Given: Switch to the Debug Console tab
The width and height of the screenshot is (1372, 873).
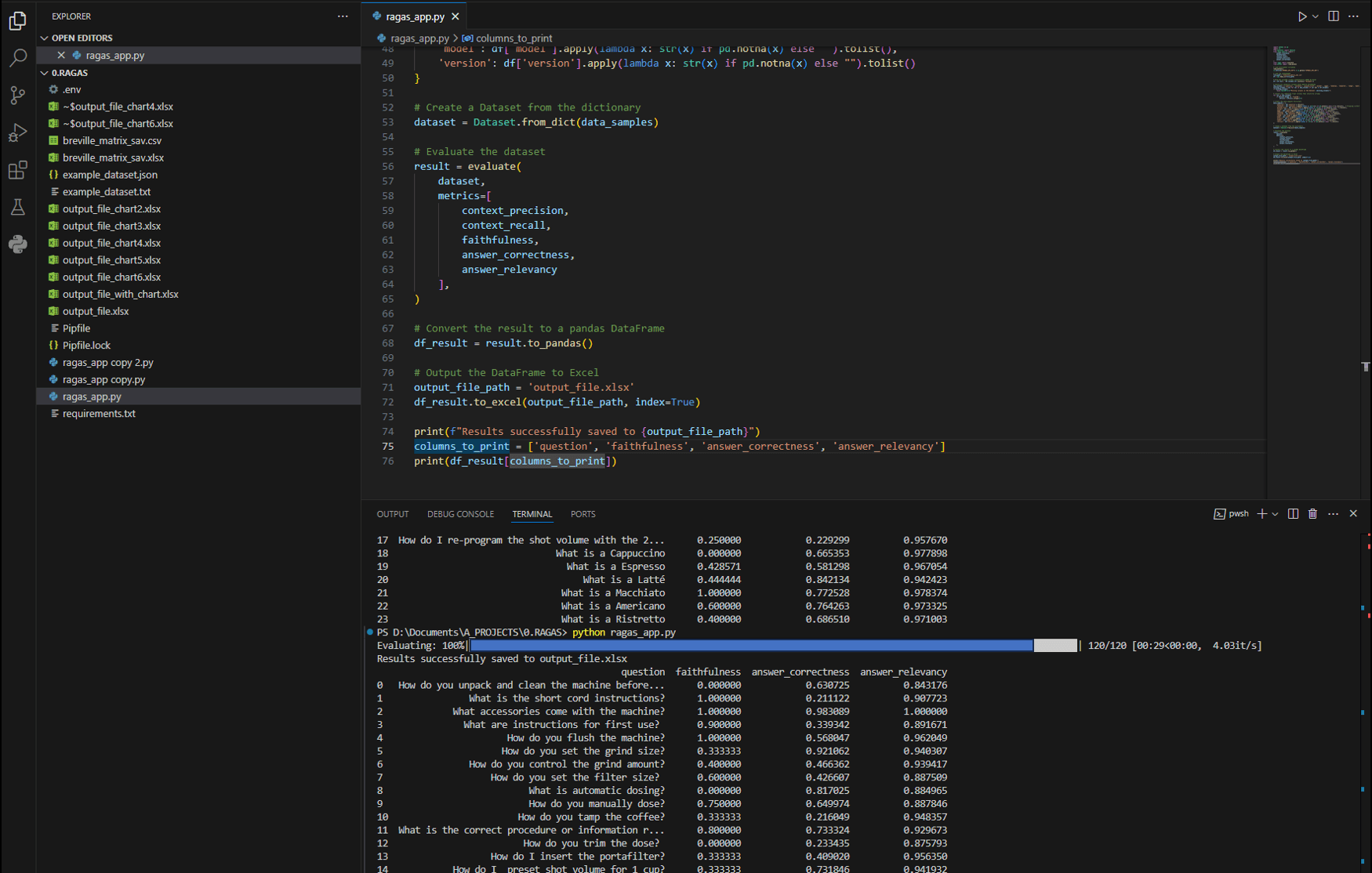Looking at the screenshot, I should 460,514.
